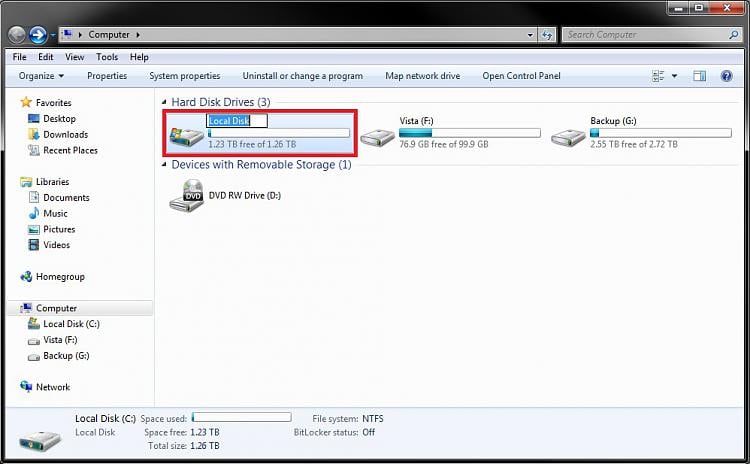This screenshot has width=750, height=464.
Task: Click the Back navigation arrow
Action: click(x=17, y=34)
